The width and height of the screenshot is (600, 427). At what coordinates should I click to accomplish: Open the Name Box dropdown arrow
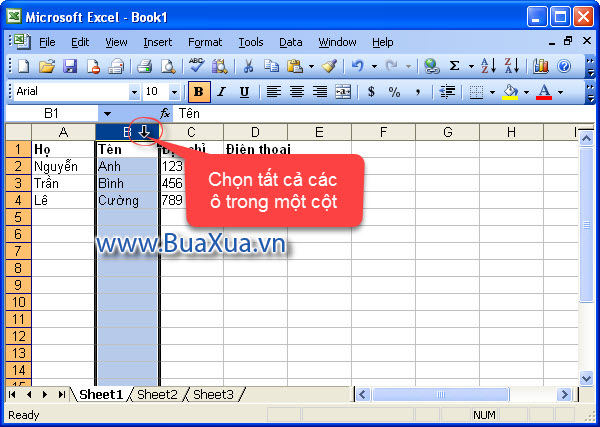click(107, 114)
